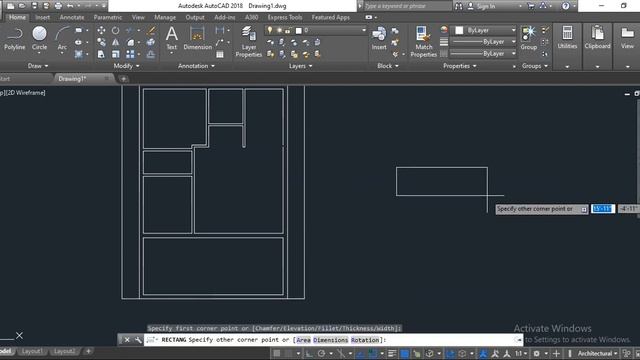Expand the Annotation panel dropdown

(x=196, y=66)
